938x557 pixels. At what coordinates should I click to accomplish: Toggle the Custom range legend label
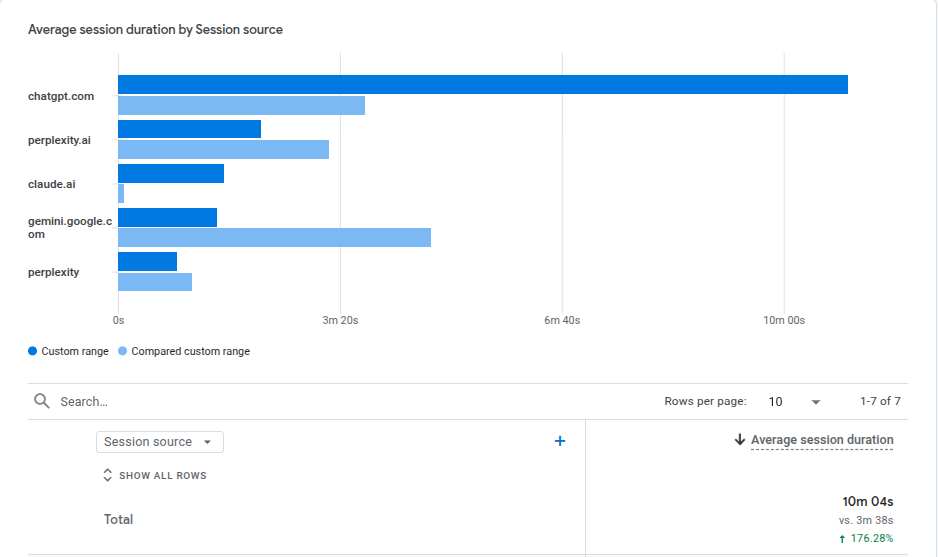point(75,351)
